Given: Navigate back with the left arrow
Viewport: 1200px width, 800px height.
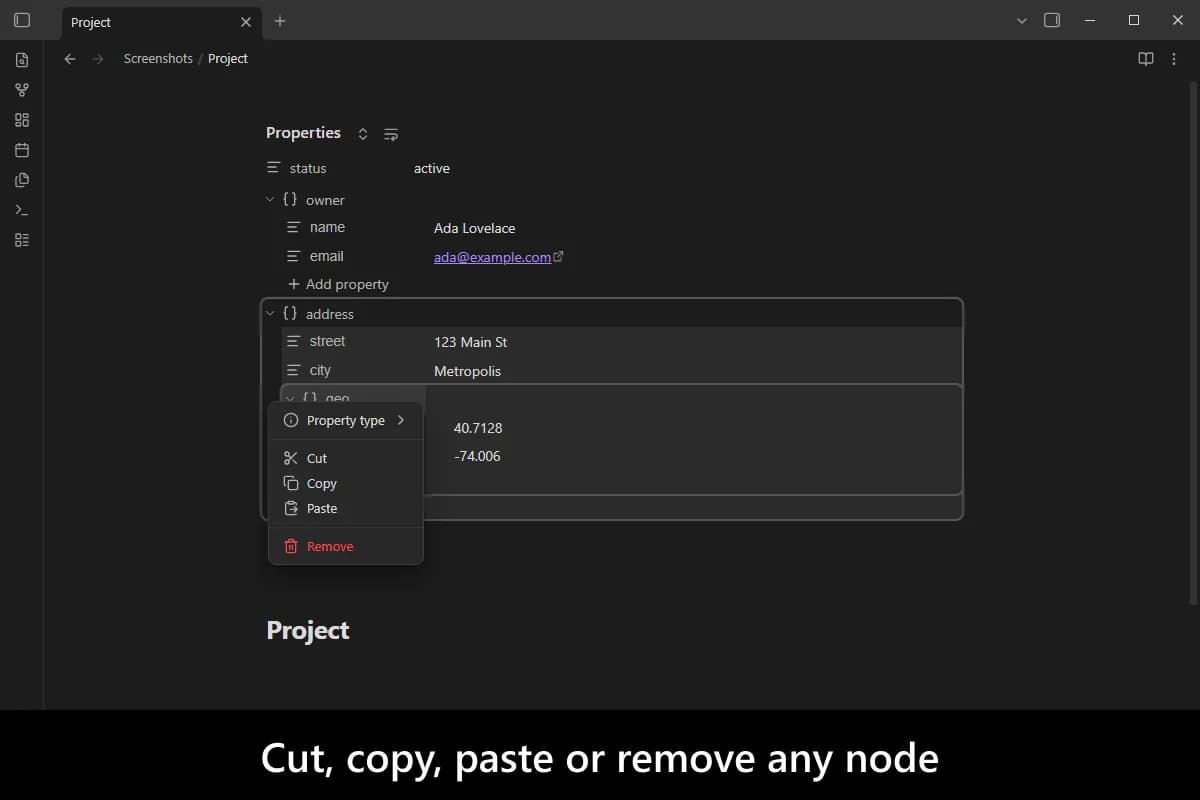Looking at the screenshot, I should (x=69, y=59).
